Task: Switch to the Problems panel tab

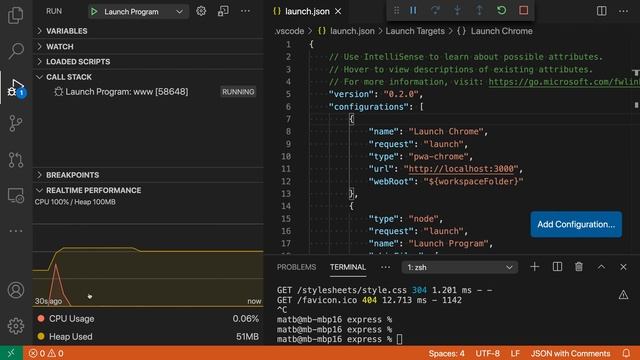Action: point(296,267)
